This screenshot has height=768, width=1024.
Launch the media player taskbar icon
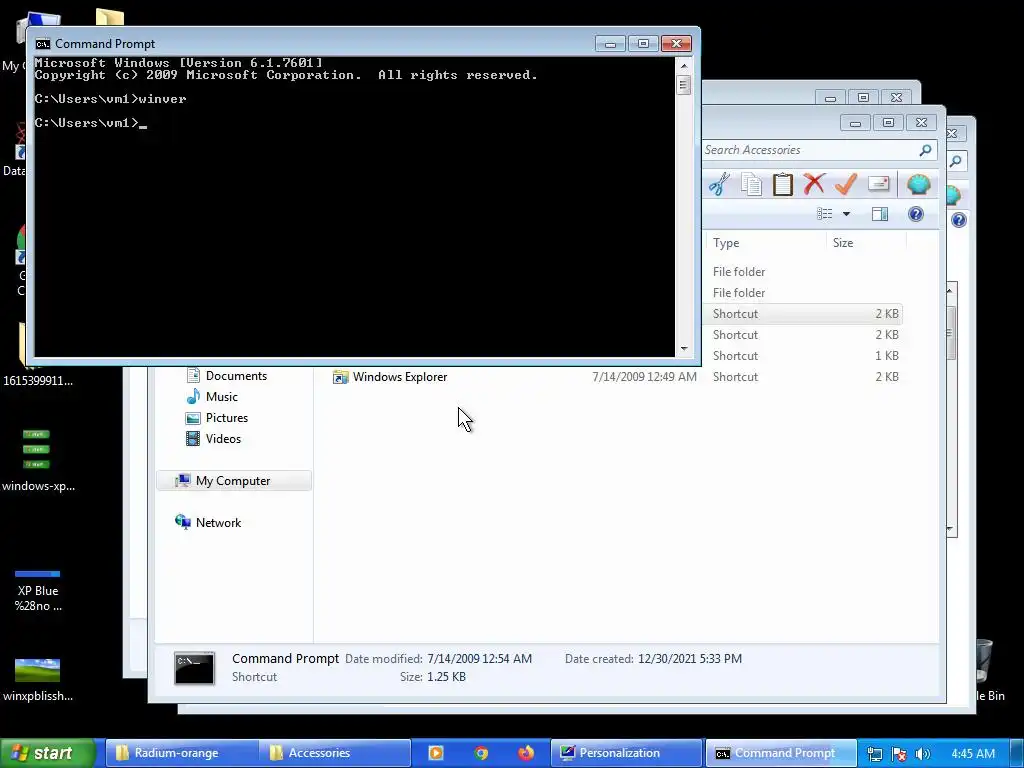436,753
